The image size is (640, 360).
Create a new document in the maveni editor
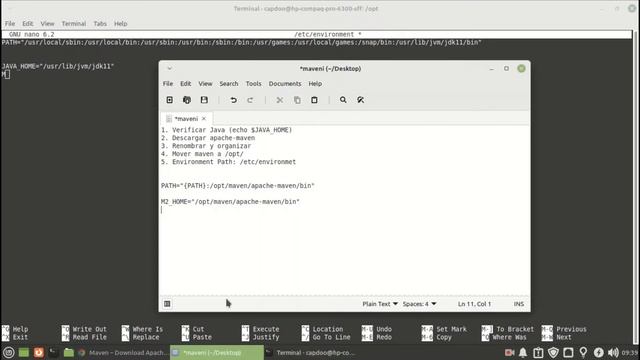tap(169, 100)
